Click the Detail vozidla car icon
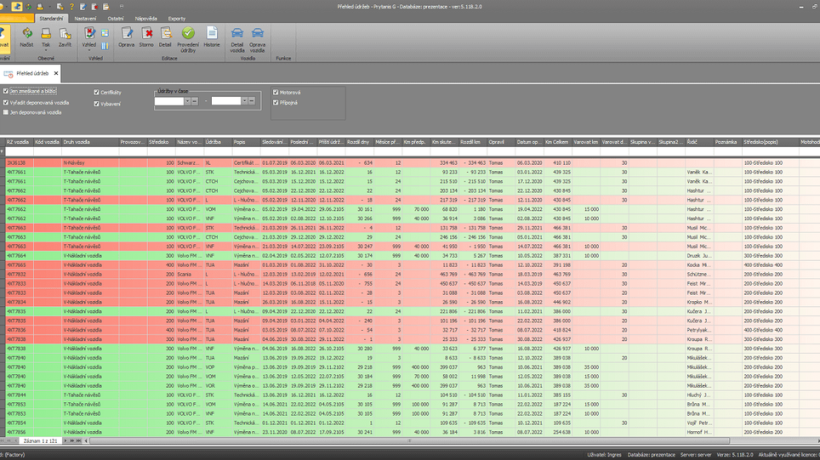 coord(238,35)
